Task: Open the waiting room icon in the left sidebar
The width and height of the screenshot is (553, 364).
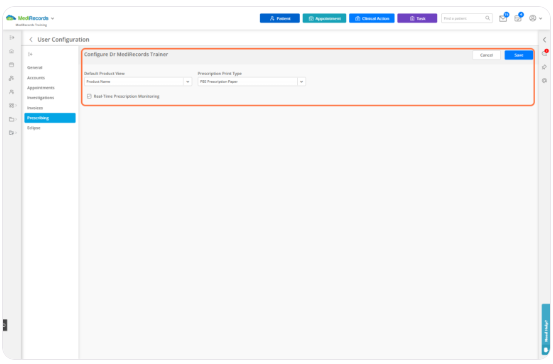Action: (12, 78)
